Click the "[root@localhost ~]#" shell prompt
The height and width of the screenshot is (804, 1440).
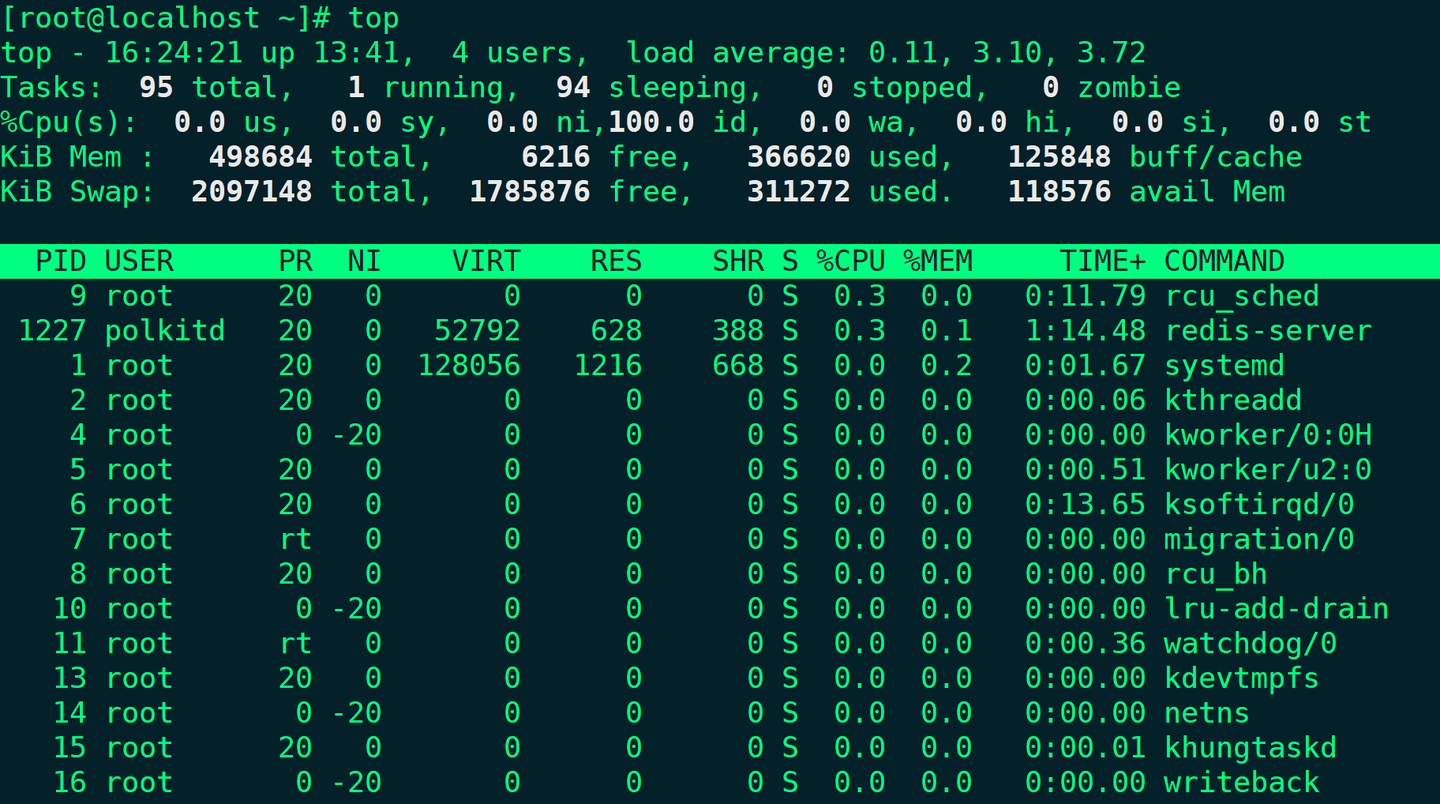point(166,18)
